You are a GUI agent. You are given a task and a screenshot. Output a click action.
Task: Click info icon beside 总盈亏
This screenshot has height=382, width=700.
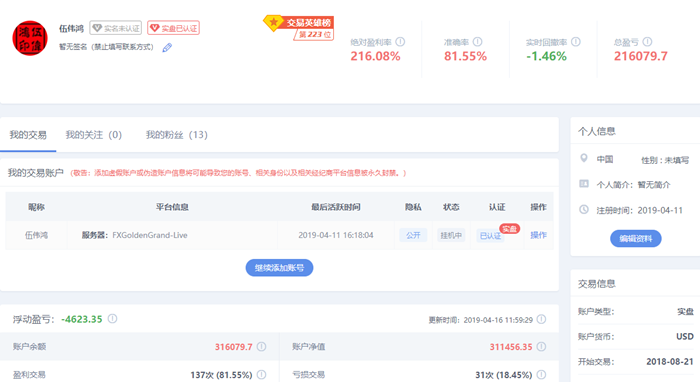coord(647,42)
